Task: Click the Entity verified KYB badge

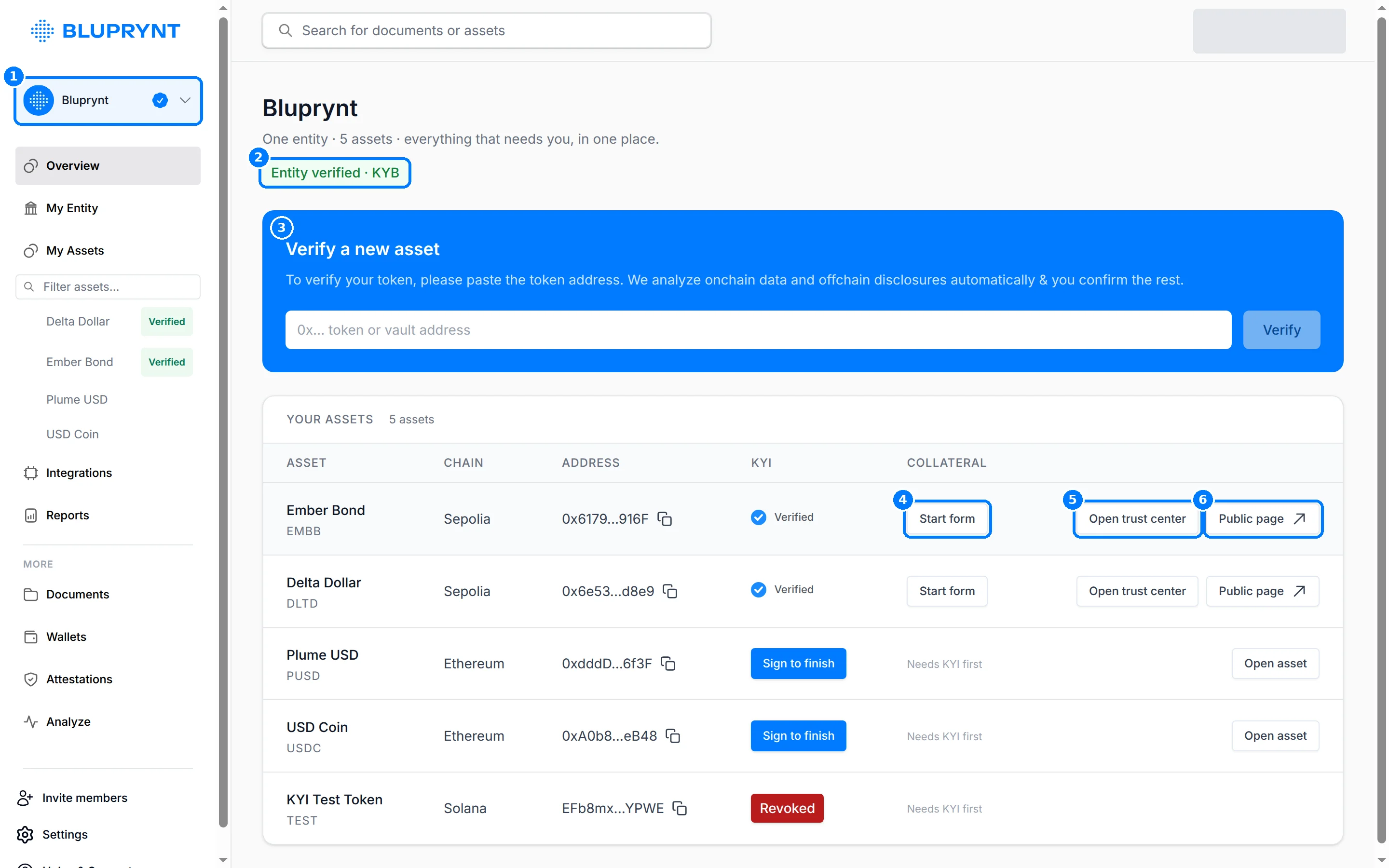Action: [335, 172]
